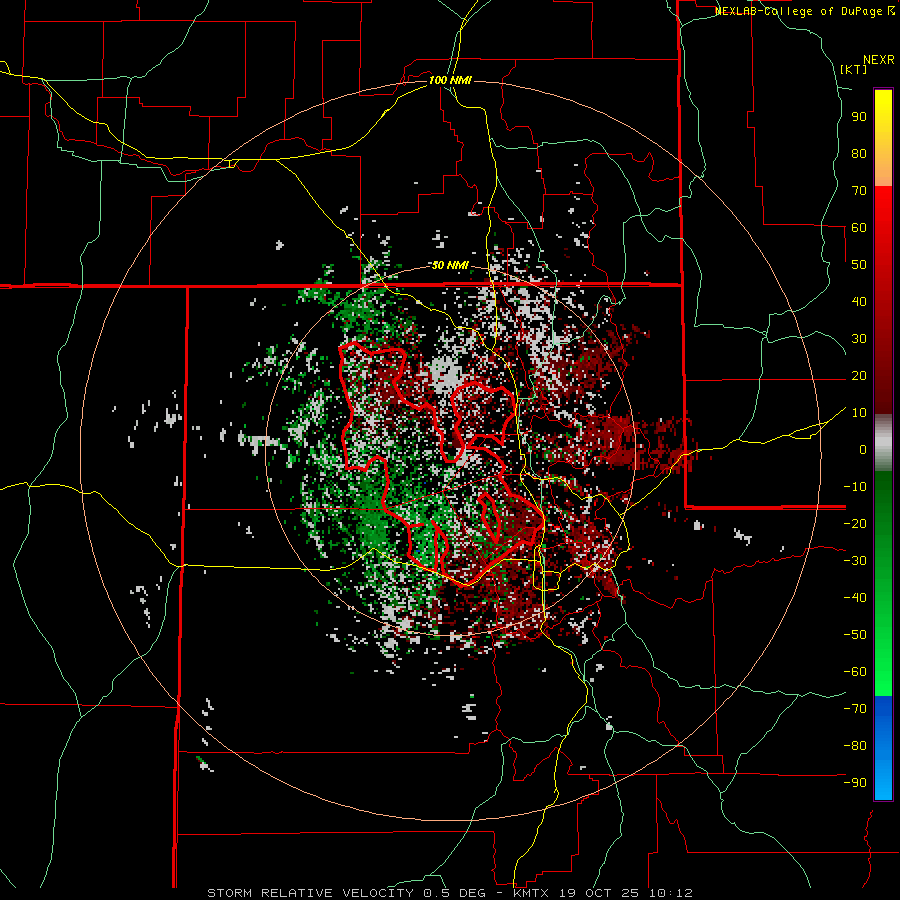Image resolution: width=900 pixels, height=900 pixels.
Task: Click the -50 value on velocity scale
Action: pos(855,635)
